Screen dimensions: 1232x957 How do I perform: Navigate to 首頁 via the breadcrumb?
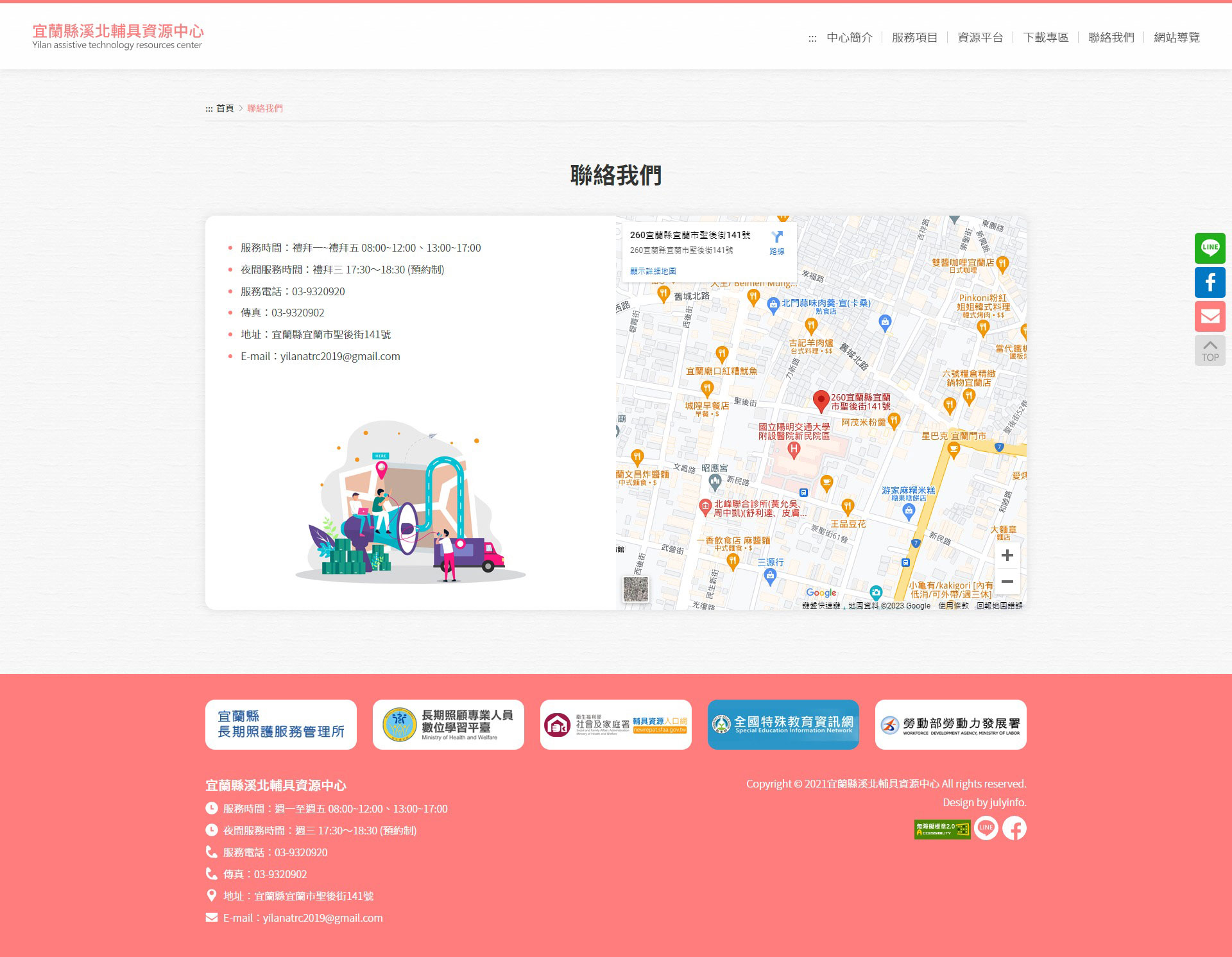(224, 108)
